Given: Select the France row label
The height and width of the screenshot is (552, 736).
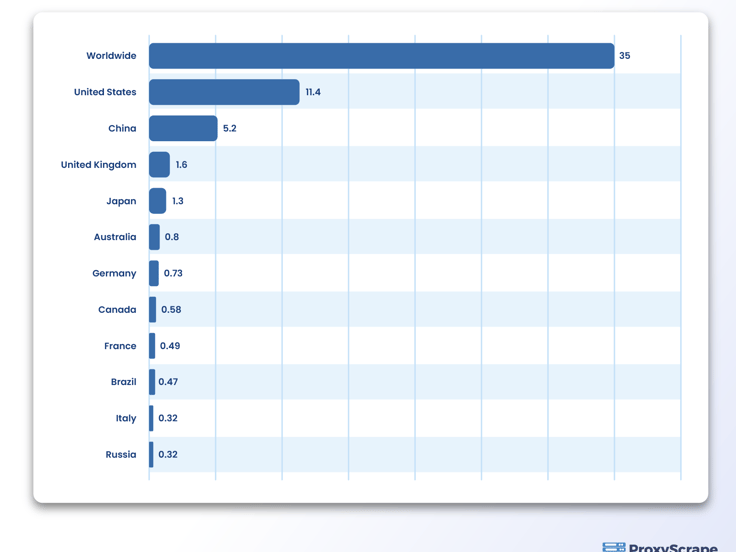Looking at the screenshot, I should tap(120, 346).
